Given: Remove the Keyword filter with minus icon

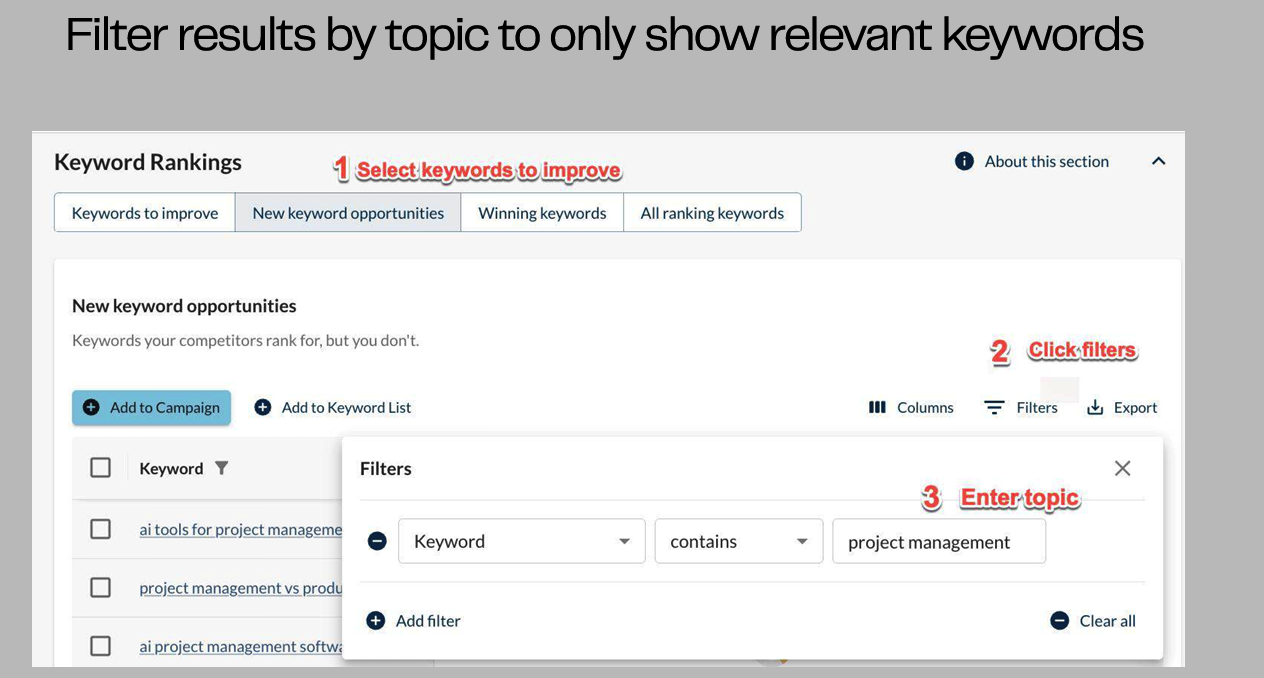Looking at the screenshot, I should 377,541.
